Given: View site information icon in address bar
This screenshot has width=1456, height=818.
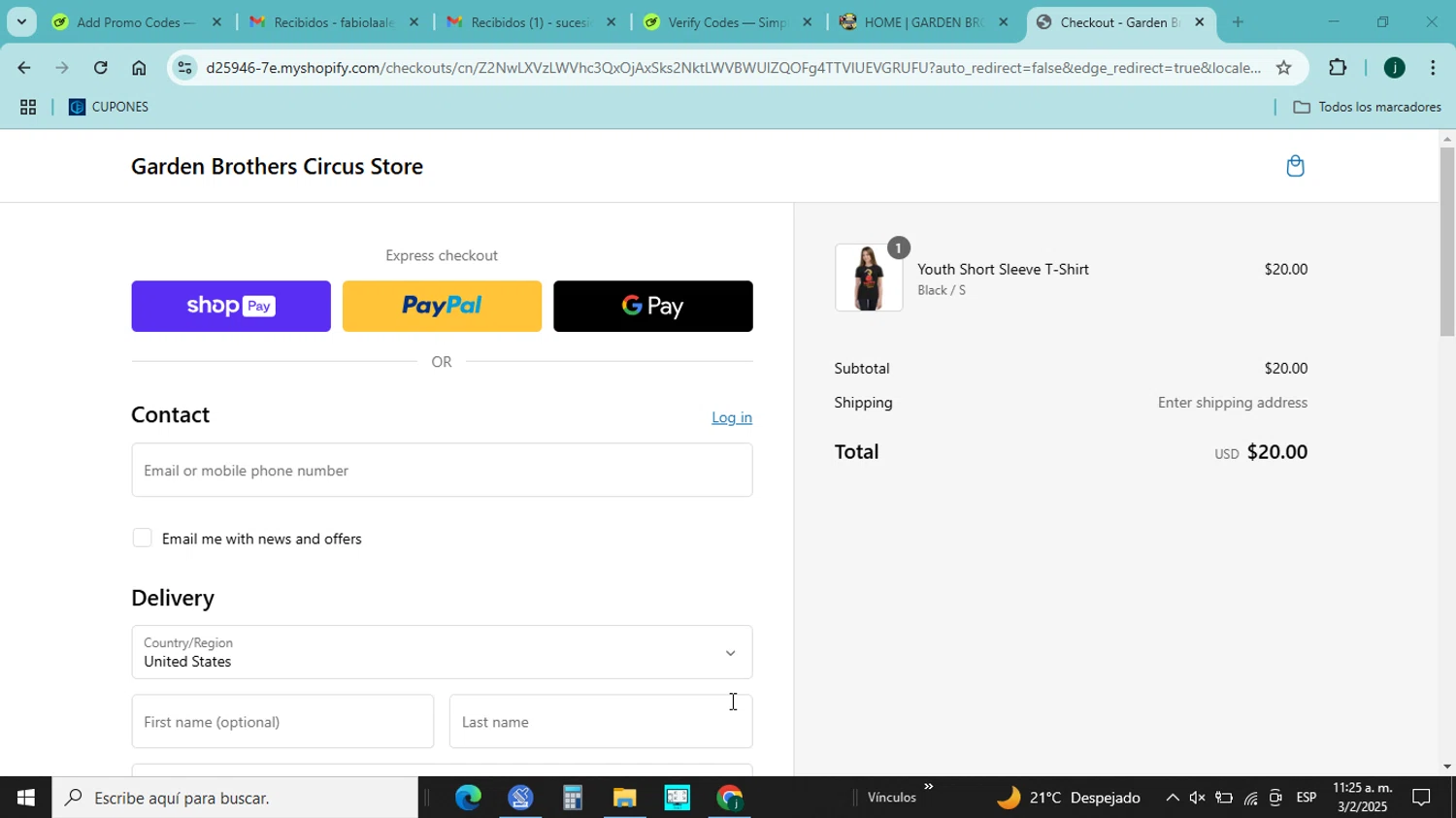Looking at the screenshot, I should pos(185,67).
